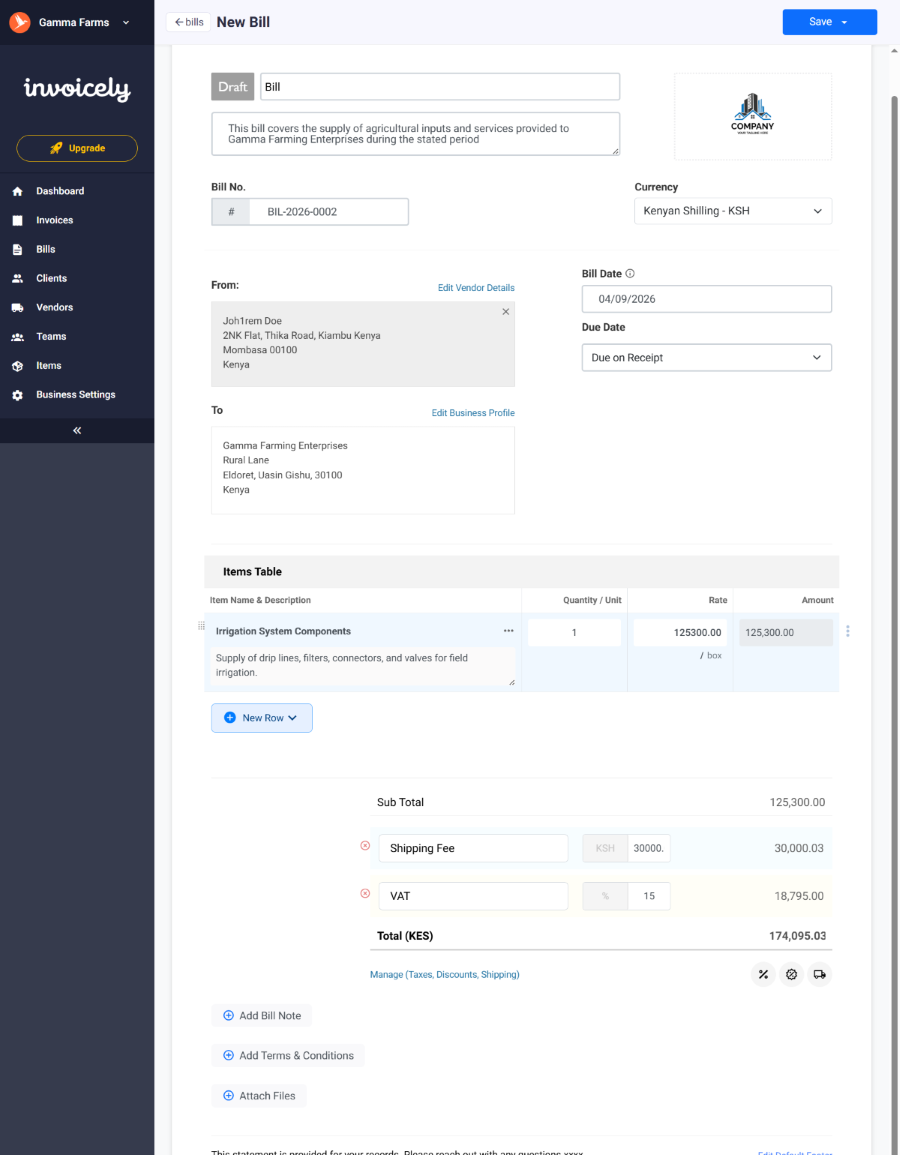Open the row options vertical dots
The width and height of the screenshot is (900, 1155).
tap(848, 631)
